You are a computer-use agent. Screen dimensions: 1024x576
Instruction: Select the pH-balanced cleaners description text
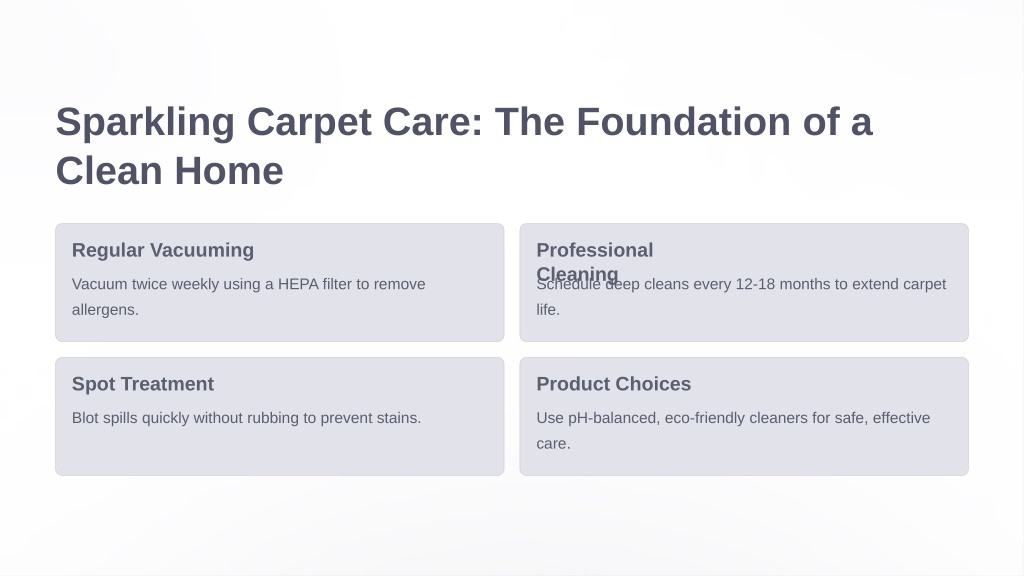(x=733, y=430)
